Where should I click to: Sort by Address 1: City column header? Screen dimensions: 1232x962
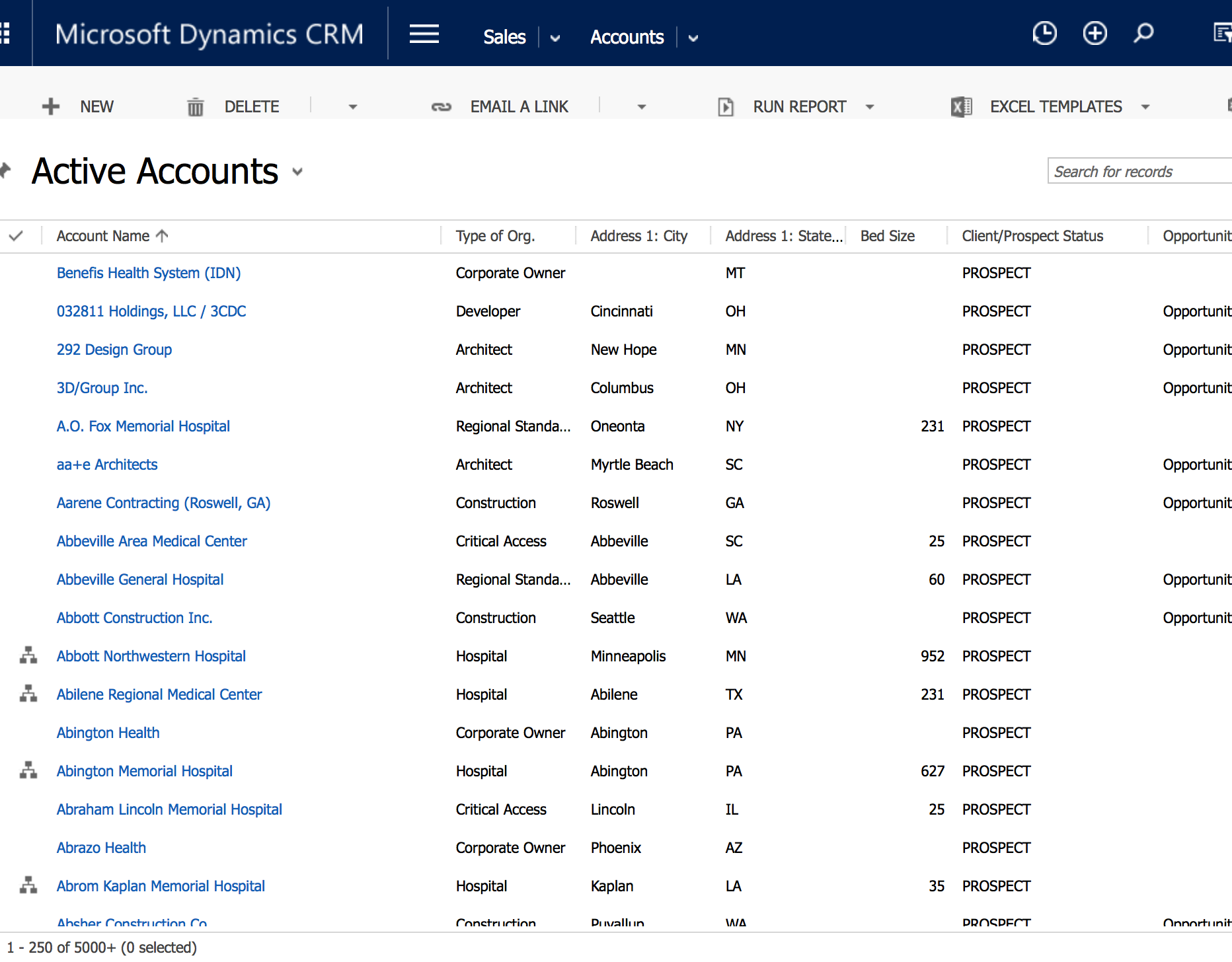[x=639, y=236]
